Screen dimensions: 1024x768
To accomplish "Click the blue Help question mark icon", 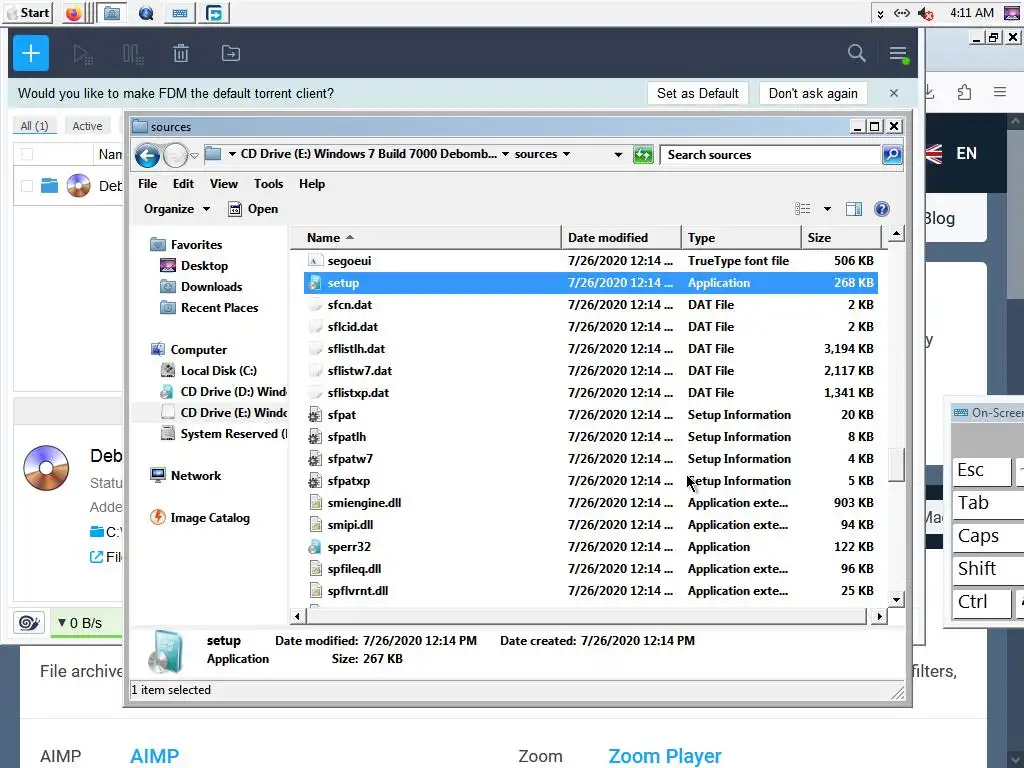I will (x=882, y=209).
